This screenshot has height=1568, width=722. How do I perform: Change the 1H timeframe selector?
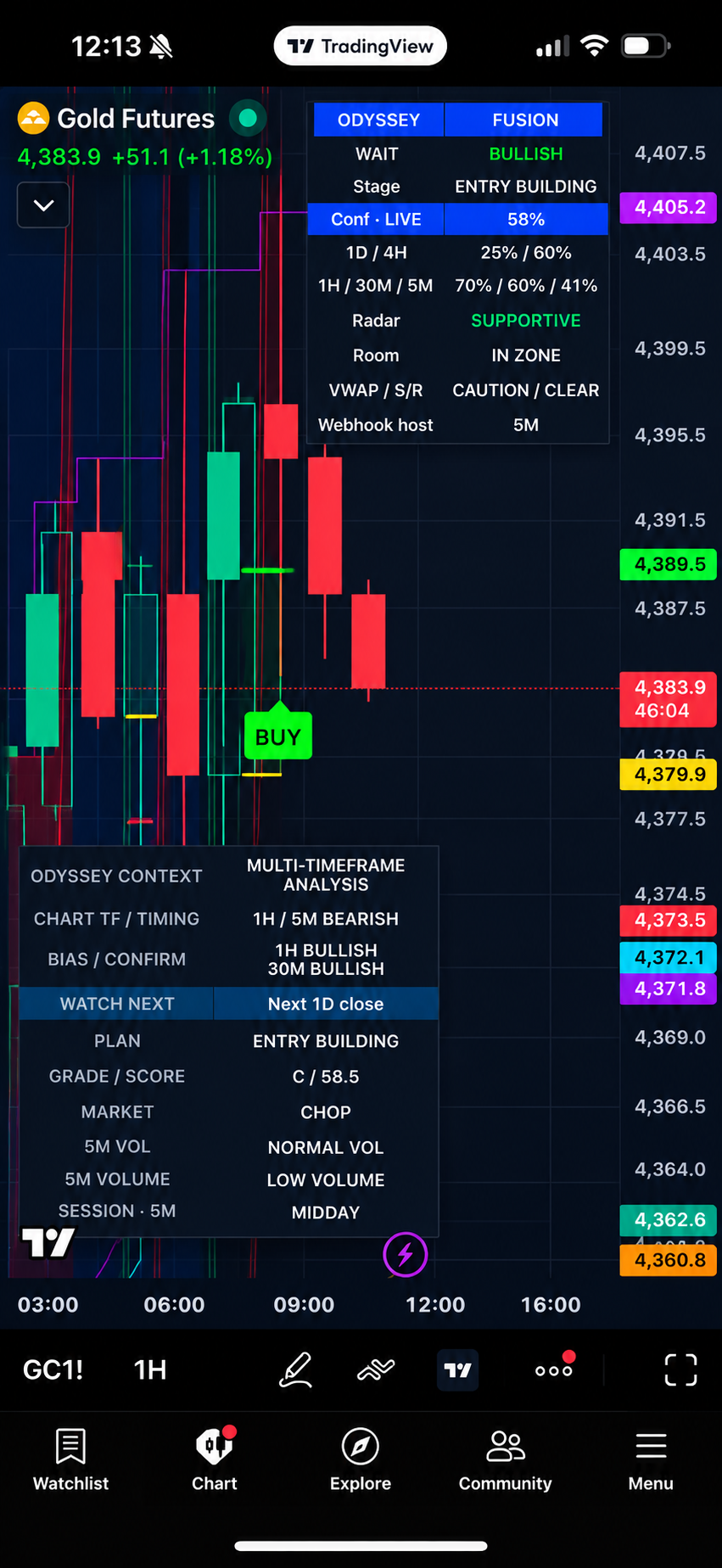(x=150, y=1369)
